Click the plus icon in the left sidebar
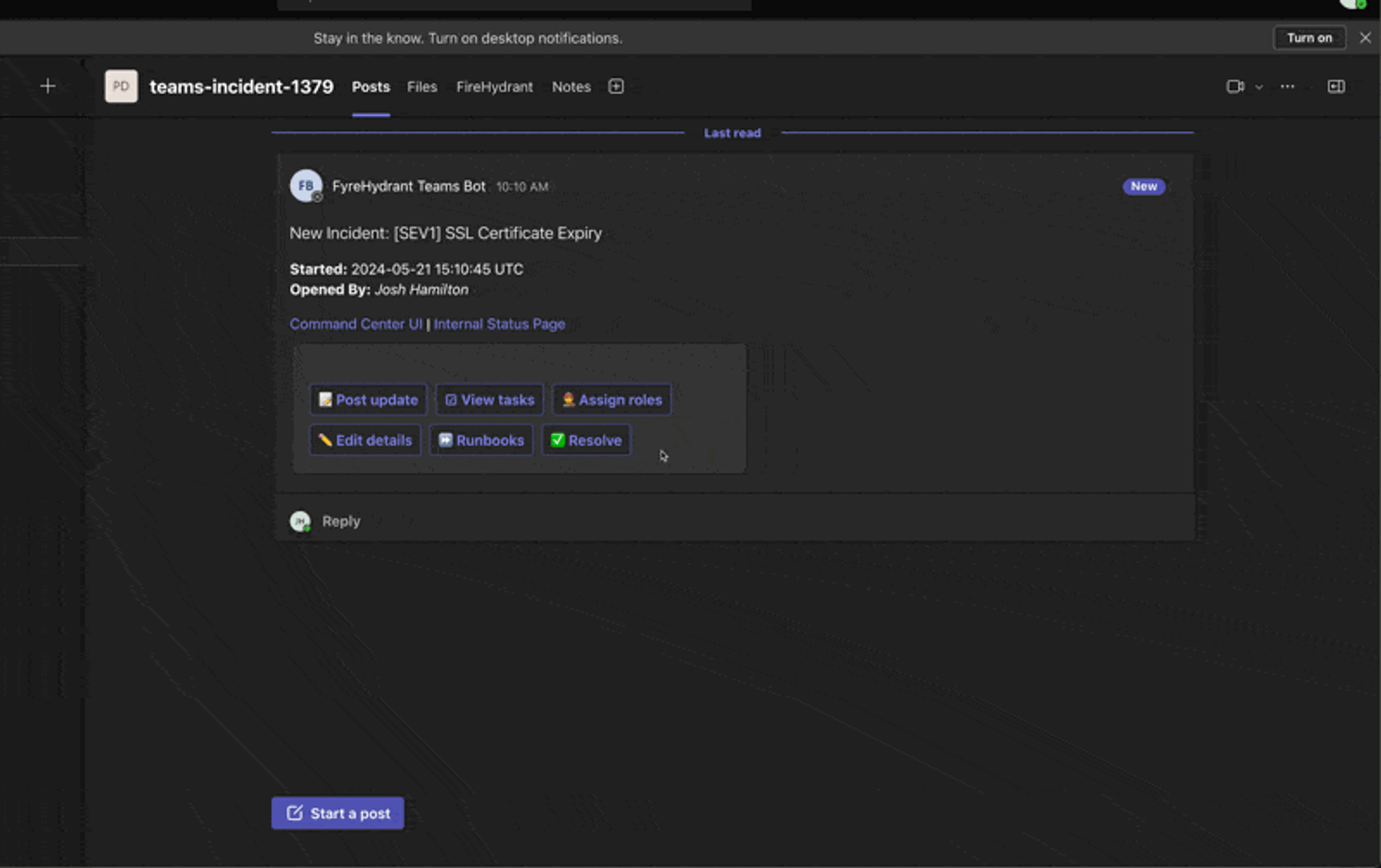Image resolution: width=1381 pixels, height=868 pixels. (x=47, y=86)
